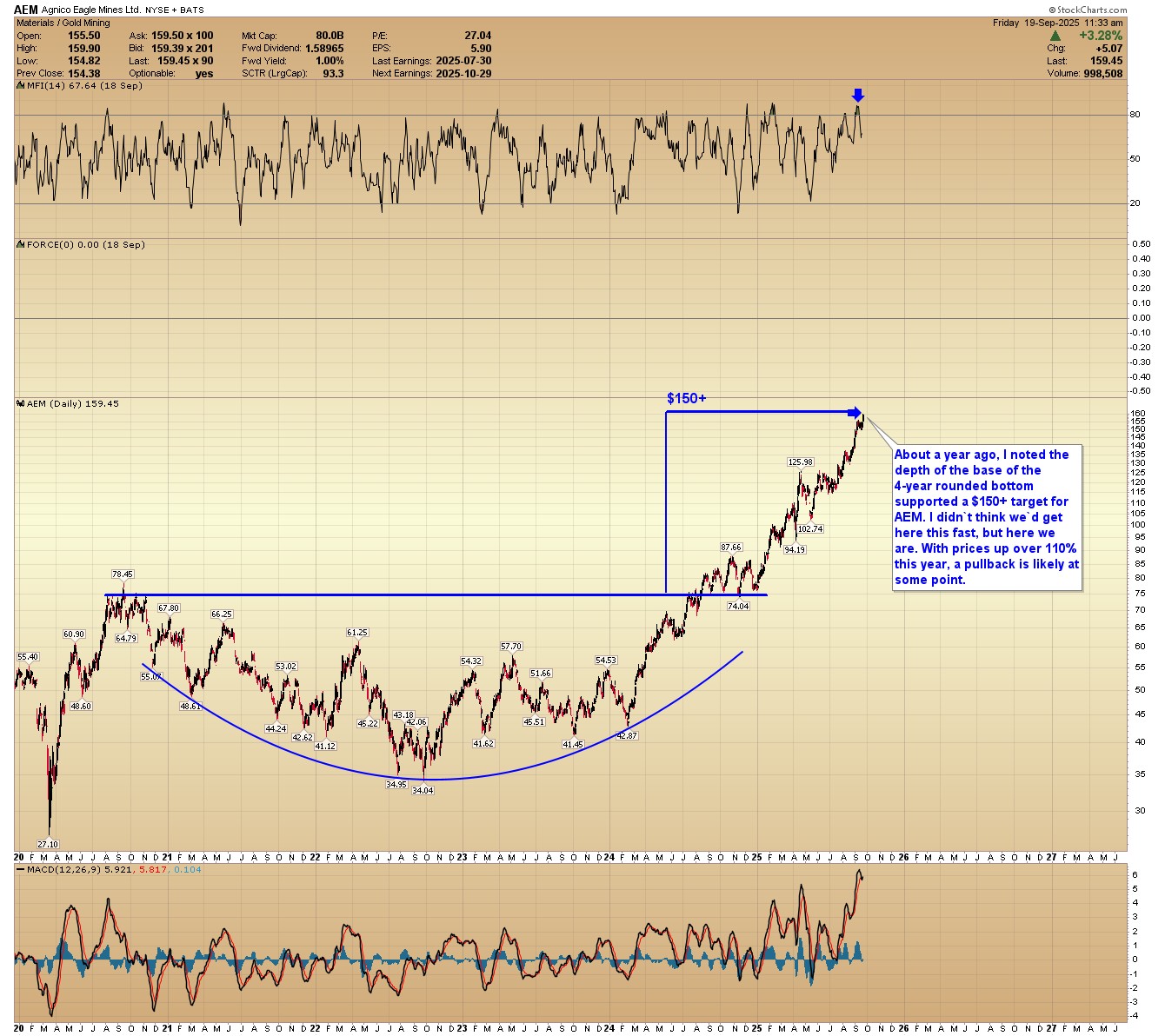Click the '74.04' price label

(x=738, y=606)
